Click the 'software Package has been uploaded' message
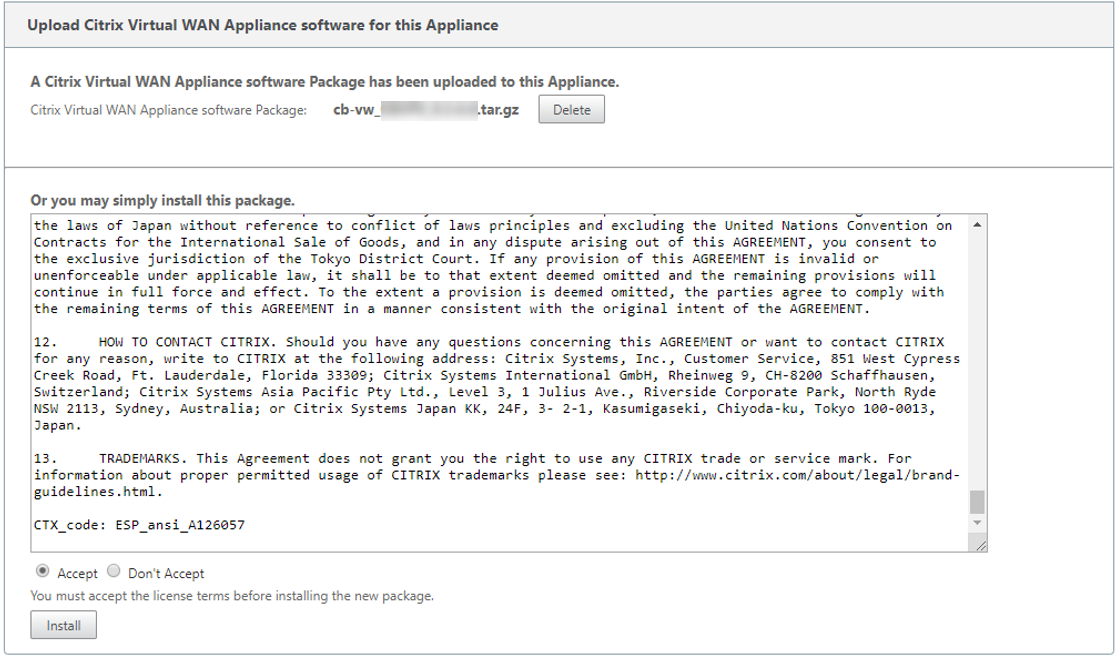Screen dimensions: 1116x657 [x=325, y=82]
